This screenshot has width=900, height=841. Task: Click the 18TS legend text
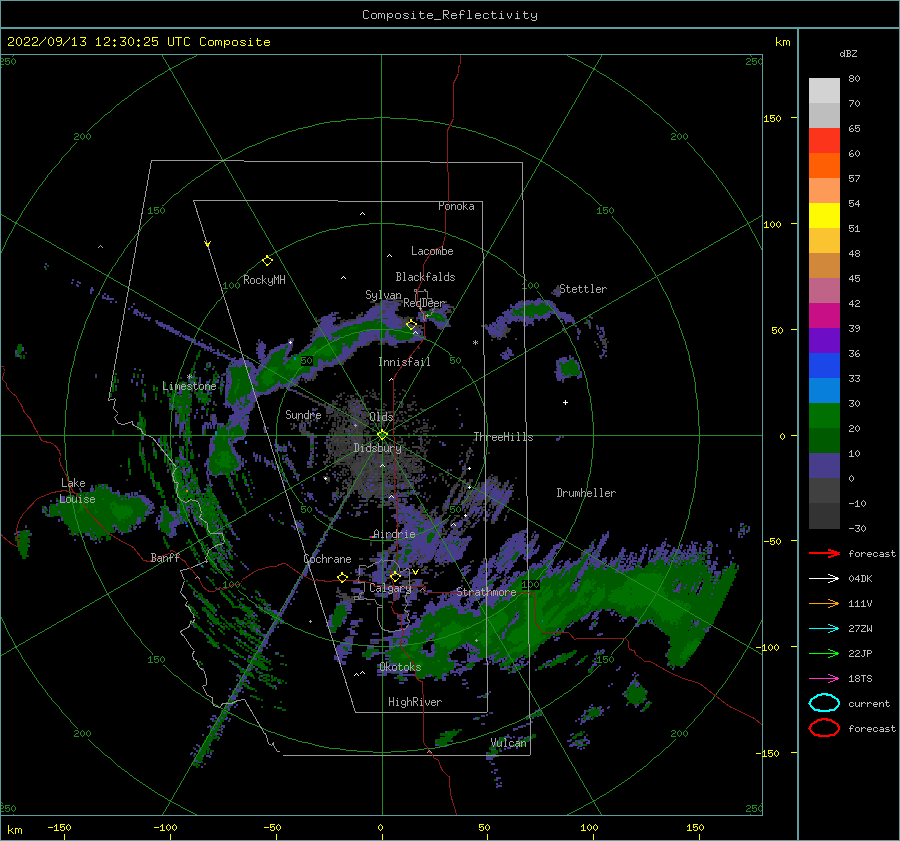(860, 679)
